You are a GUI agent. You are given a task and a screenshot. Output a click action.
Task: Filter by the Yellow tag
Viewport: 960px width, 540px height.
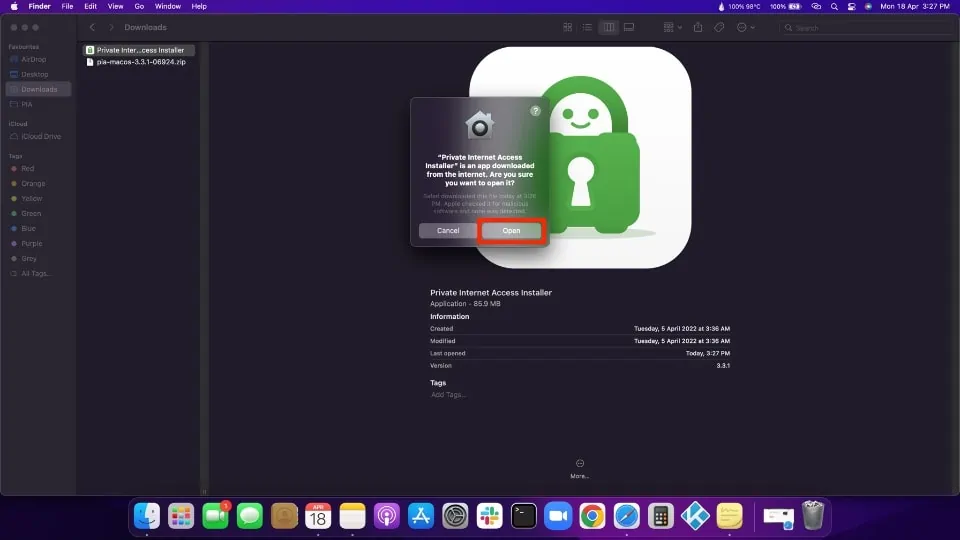coord(38,198)
